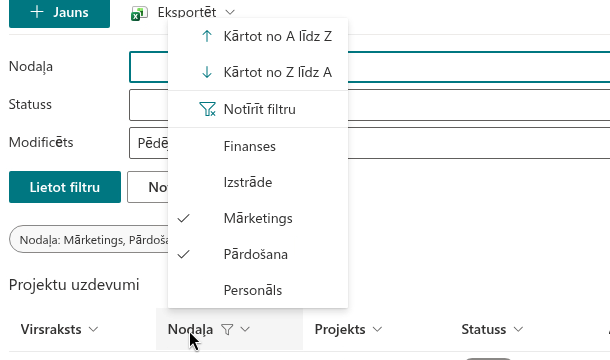610x360 pixels.
Task: Sort using Kārtot no A līdz Z
Action: coord(258,37)
